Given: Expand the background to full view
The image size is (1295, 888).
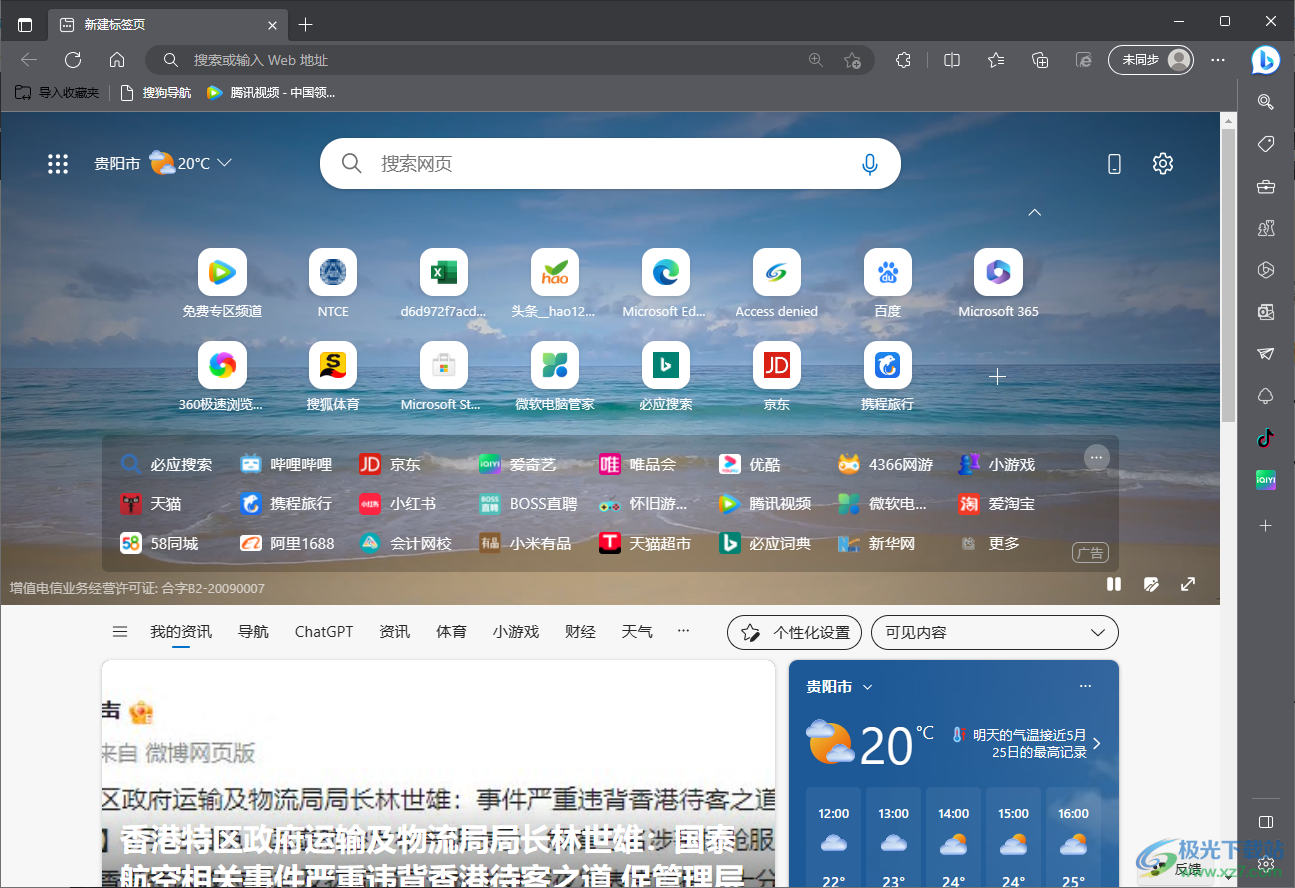Looking at the screenshot, I should (1188, 584).
